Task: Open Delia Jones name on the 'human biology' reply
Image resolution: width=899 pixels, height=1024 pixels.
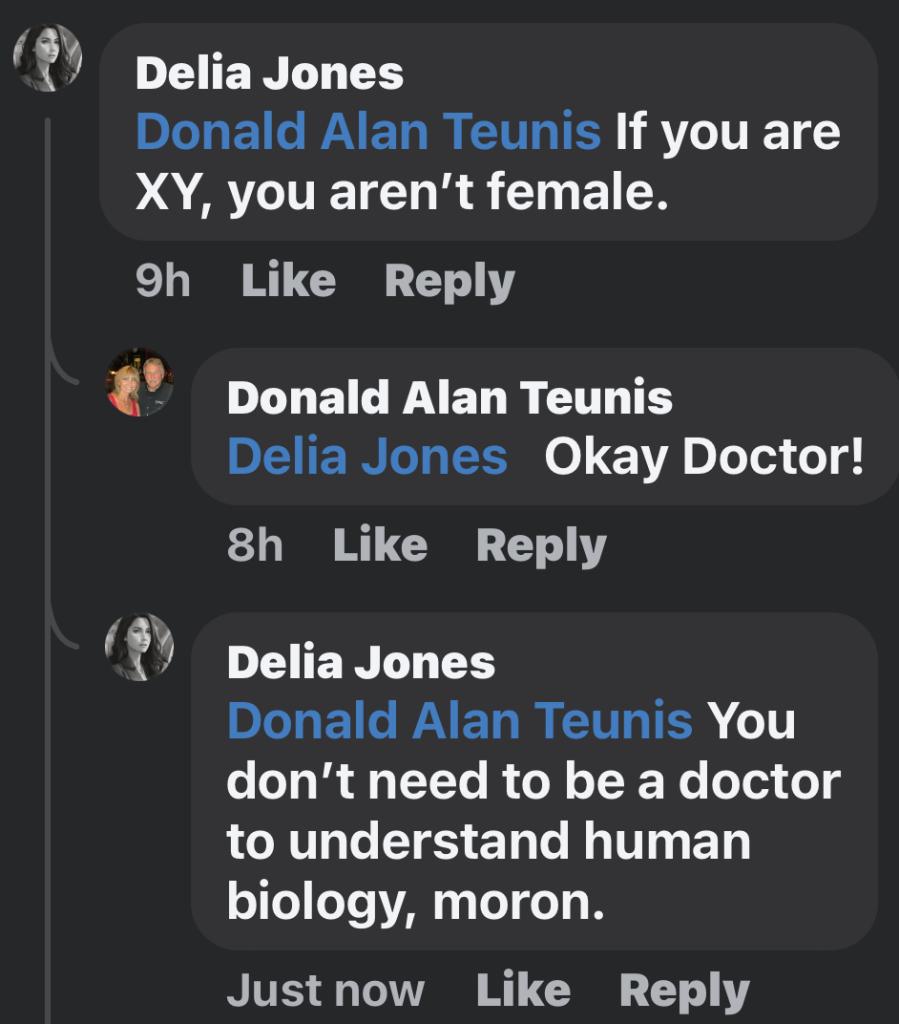Action: (361, 662)
